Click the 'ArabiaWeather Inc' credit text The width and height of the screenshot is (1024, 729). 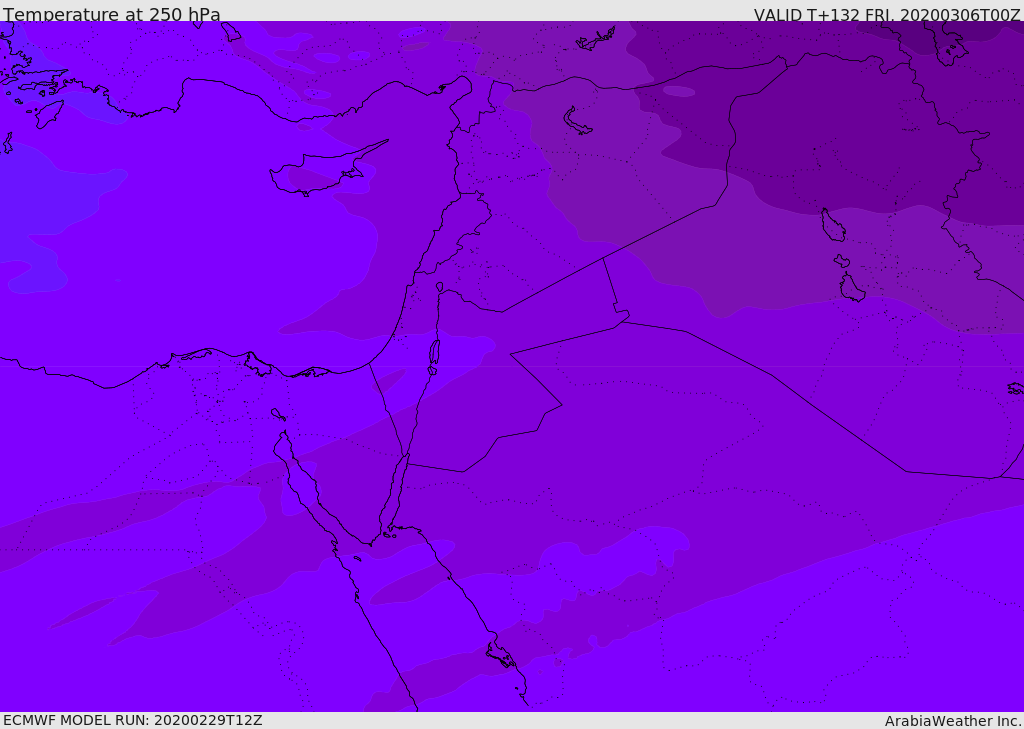952,721
